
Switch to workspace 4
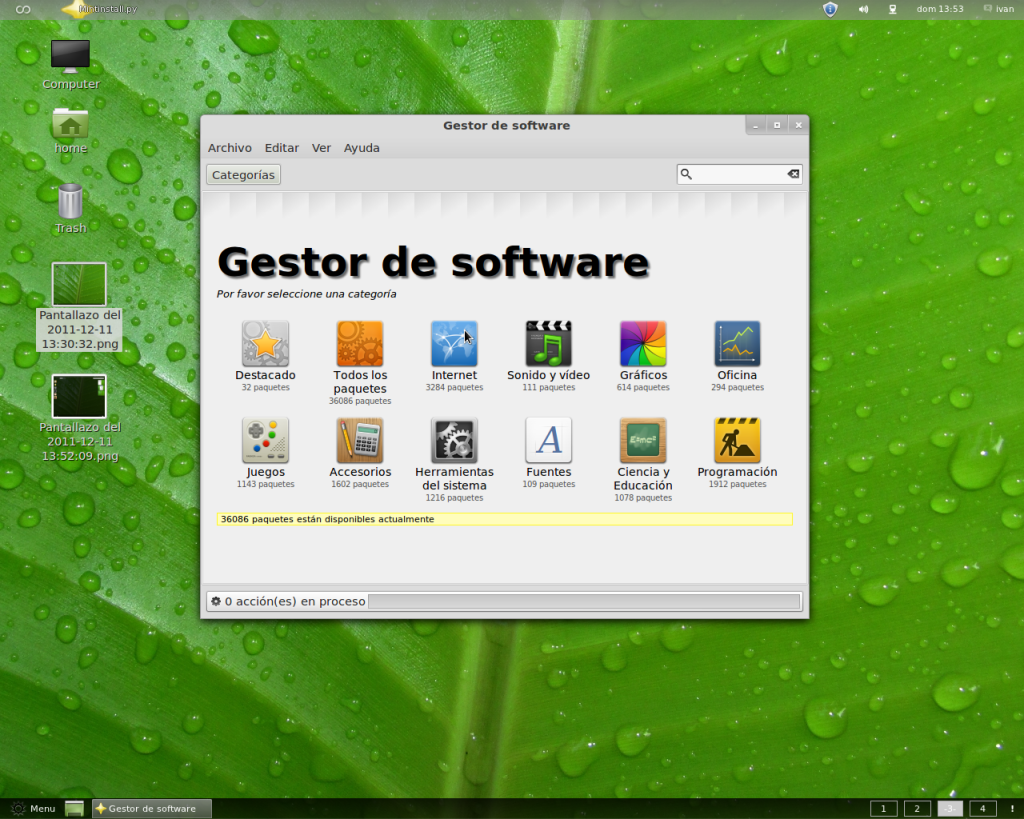pos(982,808)
